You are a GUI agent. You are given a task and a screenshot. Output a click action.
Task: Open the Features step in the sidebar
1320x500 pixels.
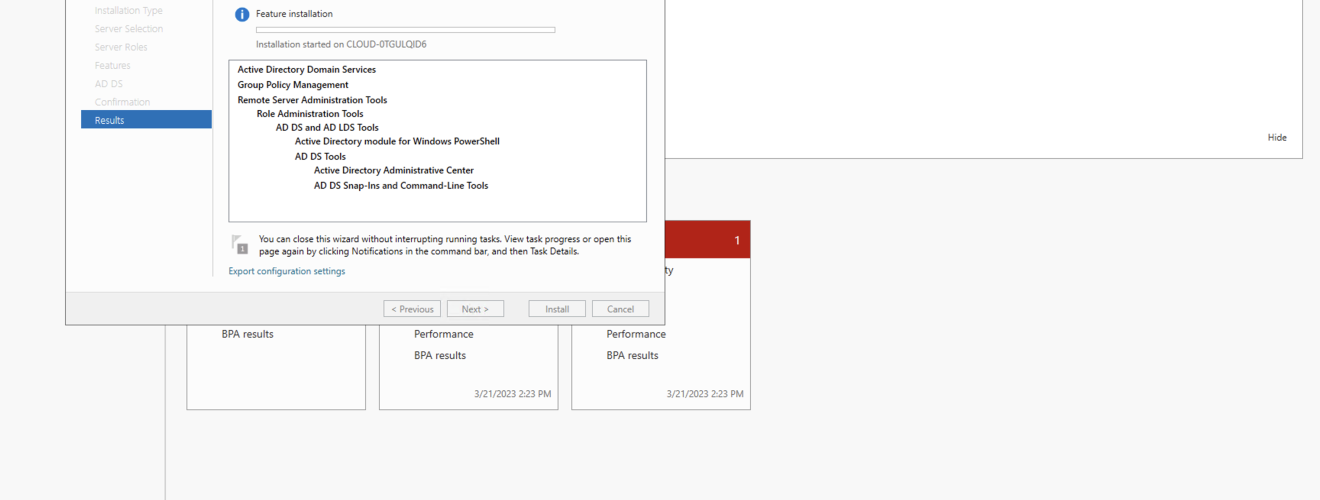[112, 66]
